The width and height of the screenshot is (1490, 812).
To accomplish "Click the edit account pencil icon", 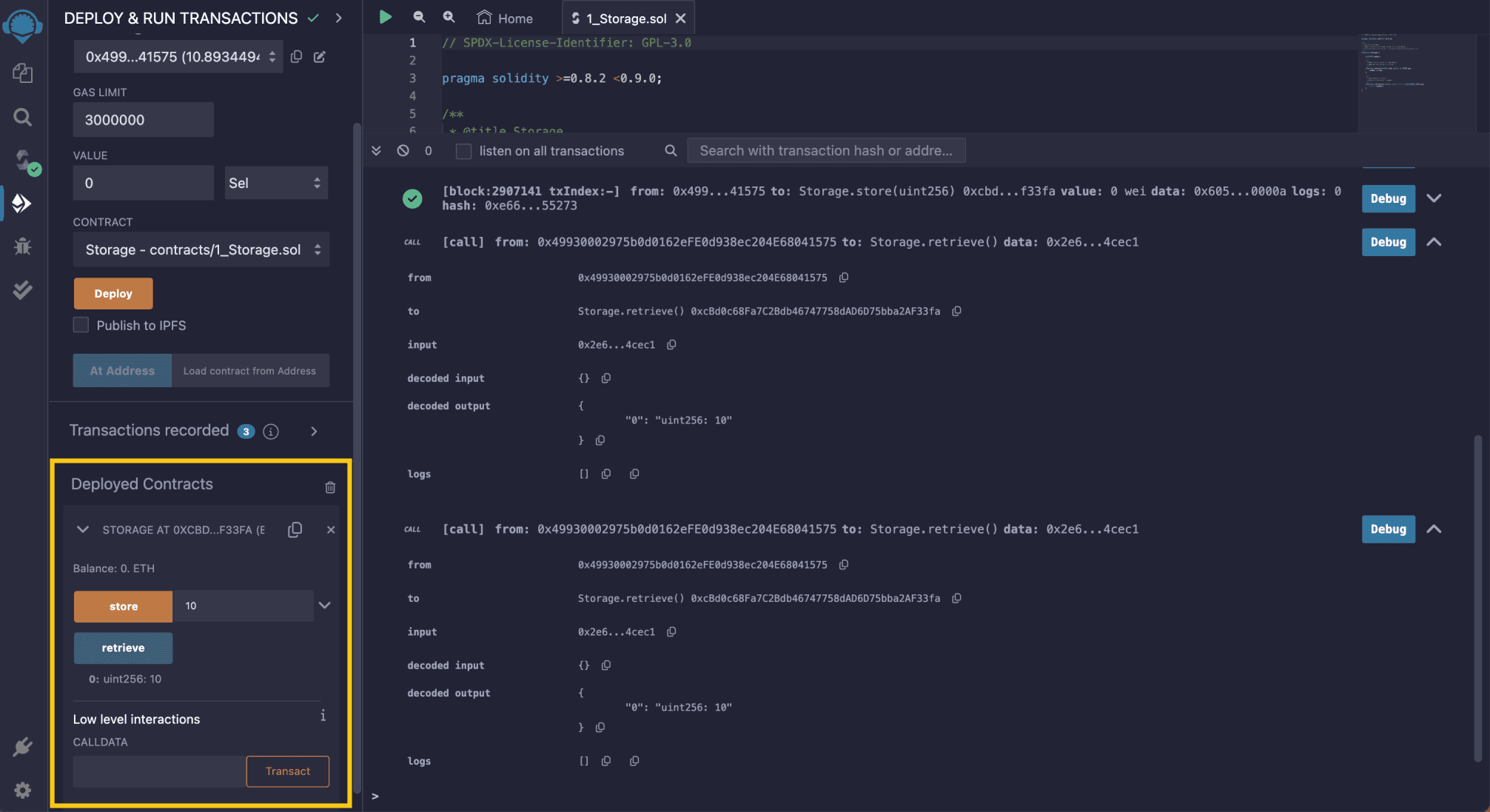I will pyautogui.click(x=319, y=56).
